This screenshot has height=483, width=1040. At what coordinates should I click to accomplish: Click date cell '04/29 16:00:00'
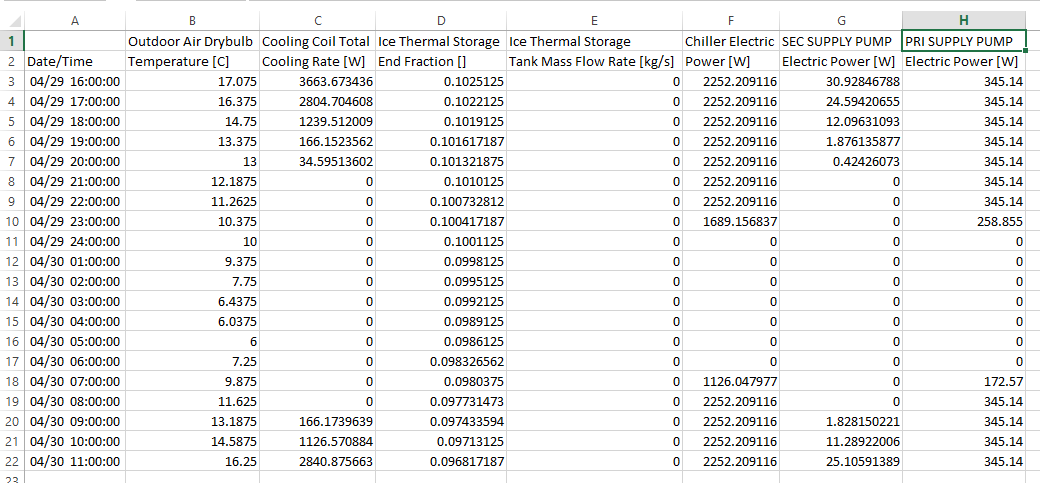pyautogui.click(x=75, y=82)
